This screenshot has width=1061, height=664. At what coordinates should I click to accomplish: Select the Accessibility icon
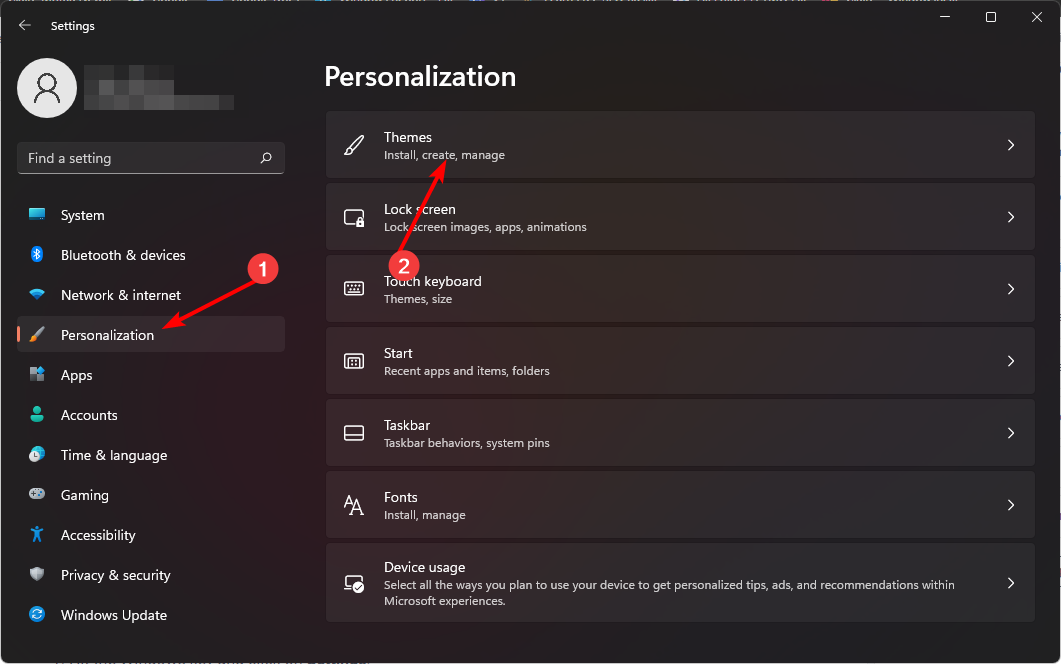click(37, 535)
